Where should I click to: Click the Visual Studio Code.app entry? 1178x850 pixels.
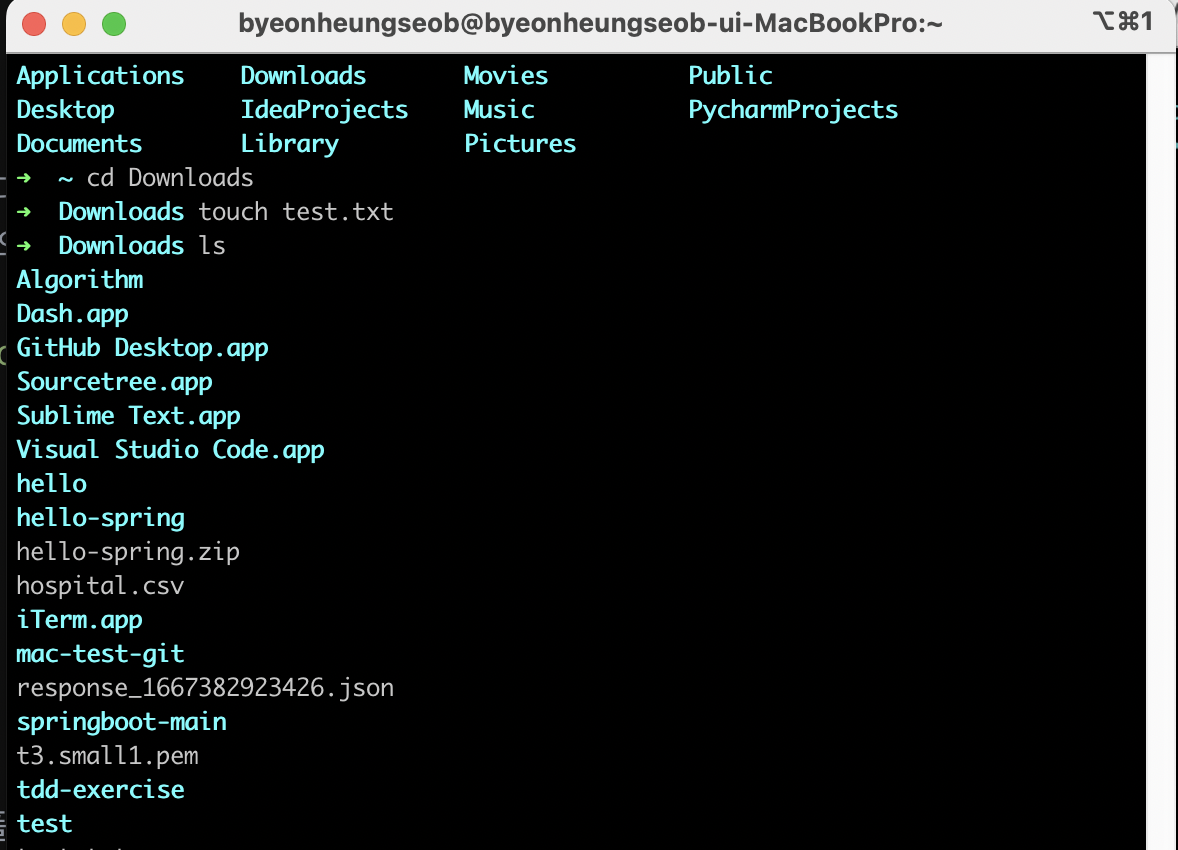click(x=170, y=450)
